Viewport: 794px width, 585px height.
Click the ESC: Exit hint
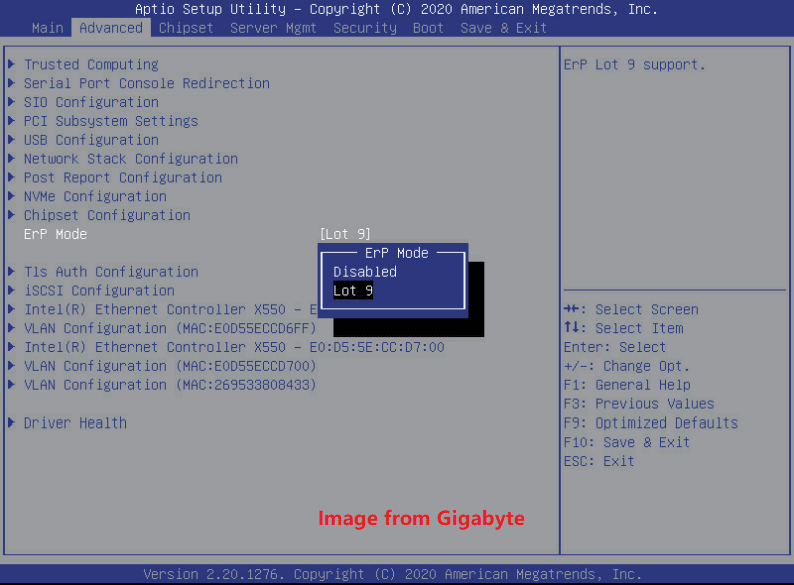click(x=599, y=461)
